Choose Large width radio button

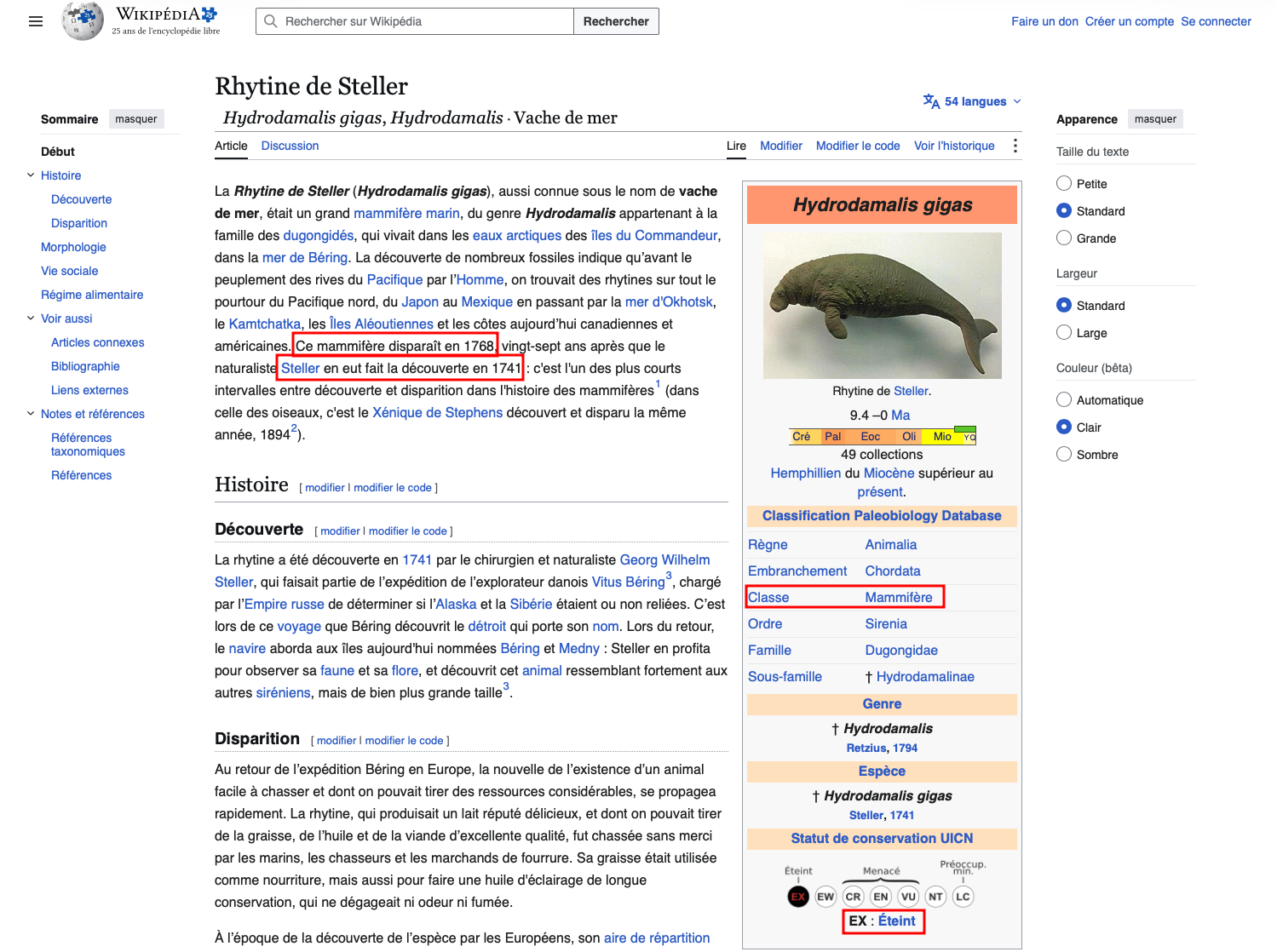click(1064, 333)
